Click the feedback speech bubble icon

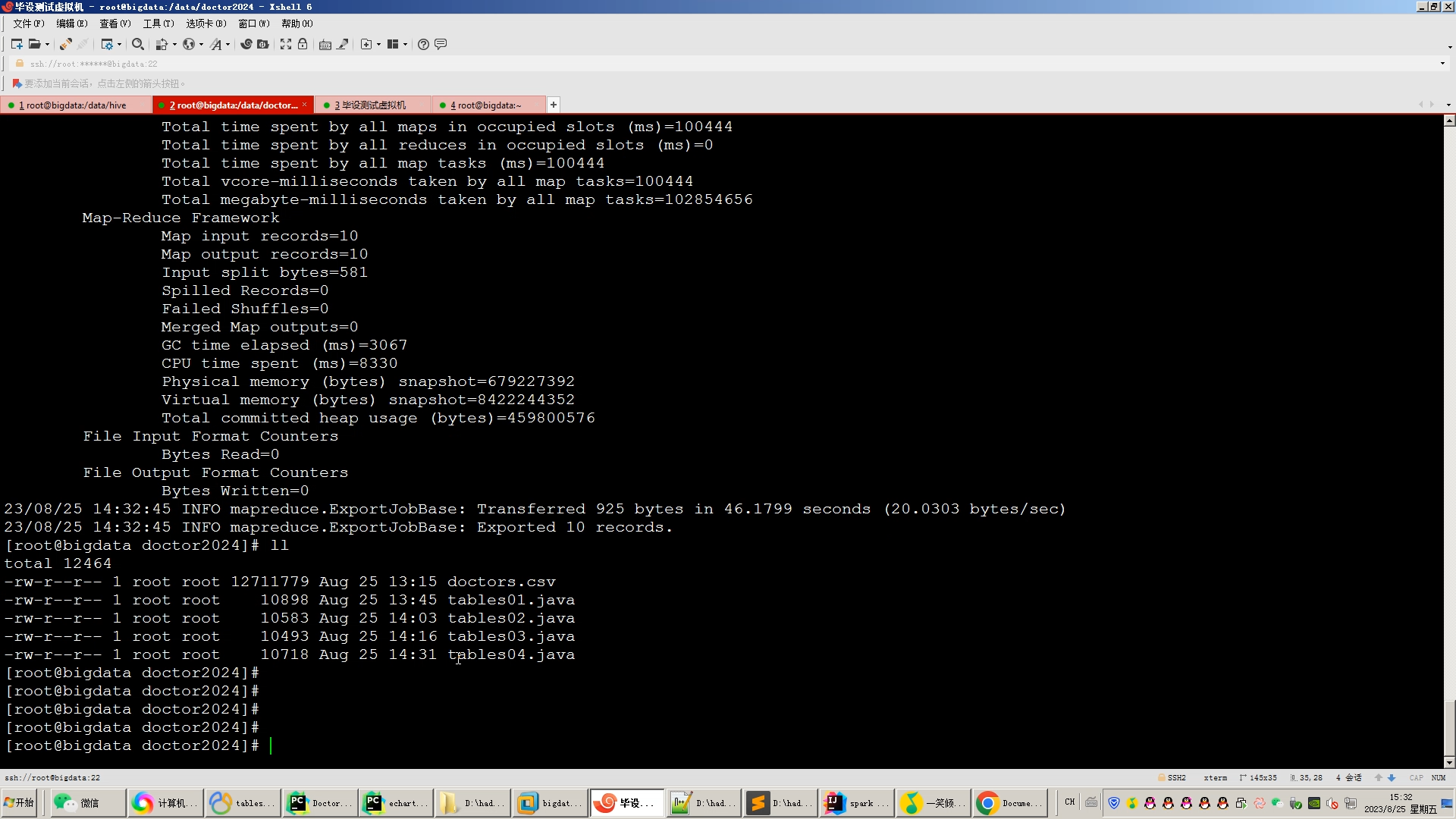(441, 44)
